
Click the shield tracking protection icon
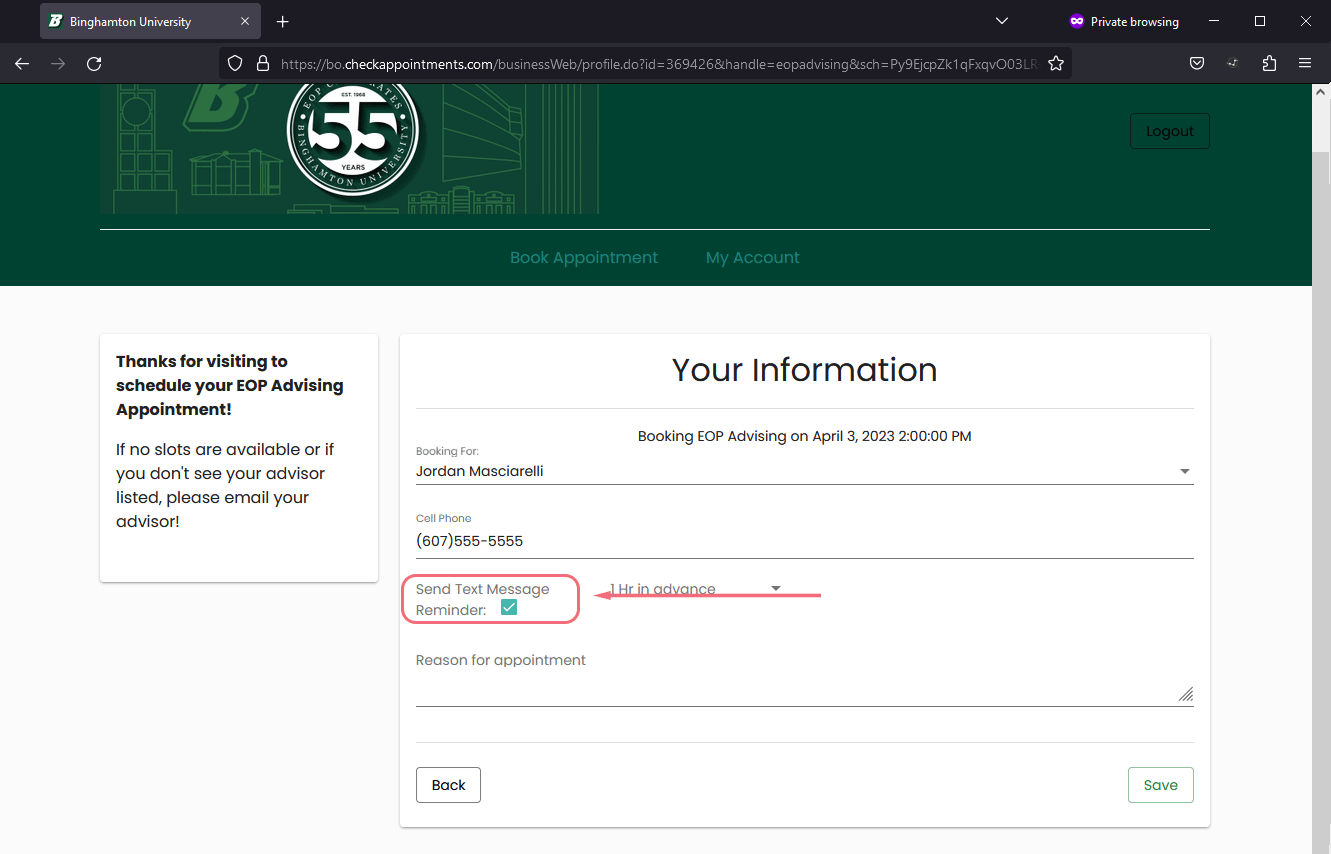[x=235, y=63]
